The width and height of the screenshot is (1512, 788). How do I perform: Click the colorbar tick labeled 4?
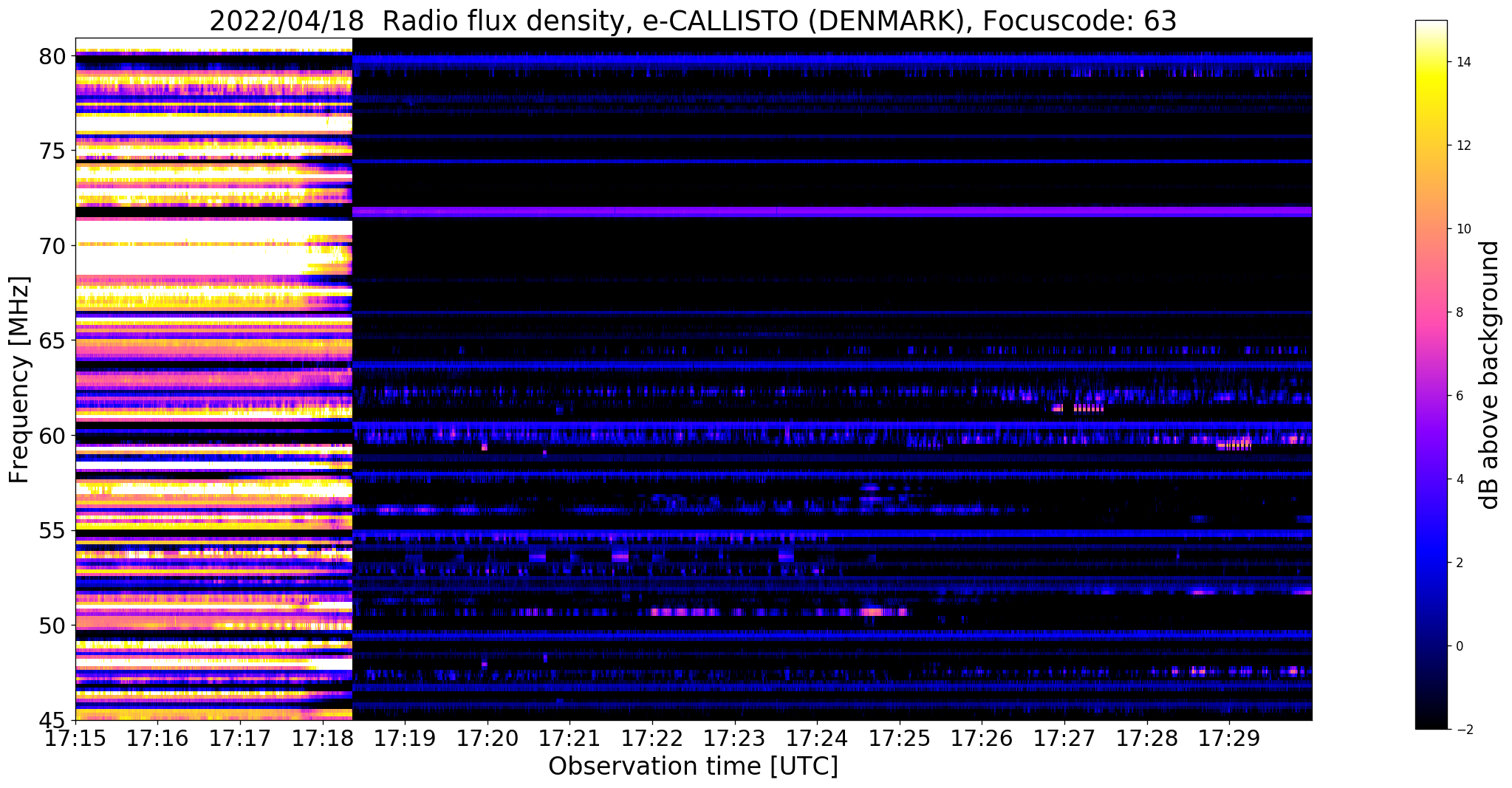1458,479
